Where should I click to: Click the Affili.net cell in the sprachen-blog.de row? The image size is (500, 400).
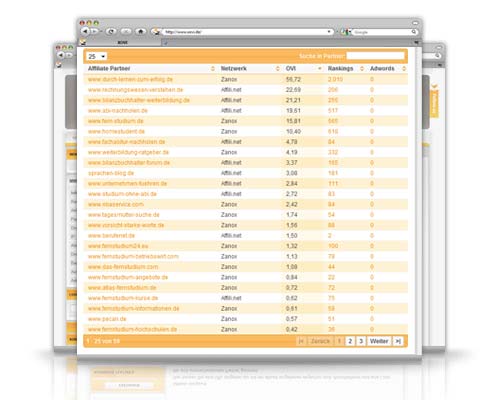(231, 173)
